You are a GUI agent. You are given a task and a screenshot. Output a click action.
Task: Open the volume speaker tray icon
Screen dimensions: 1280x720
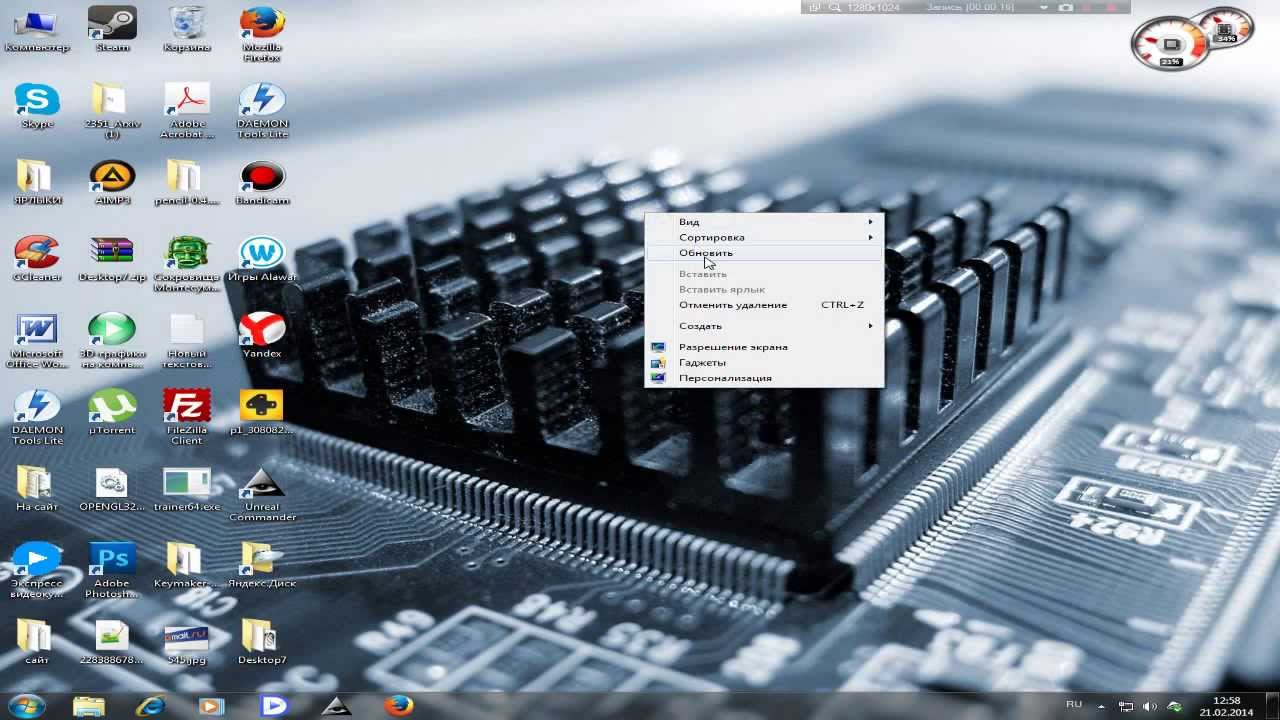[1149, 706]
